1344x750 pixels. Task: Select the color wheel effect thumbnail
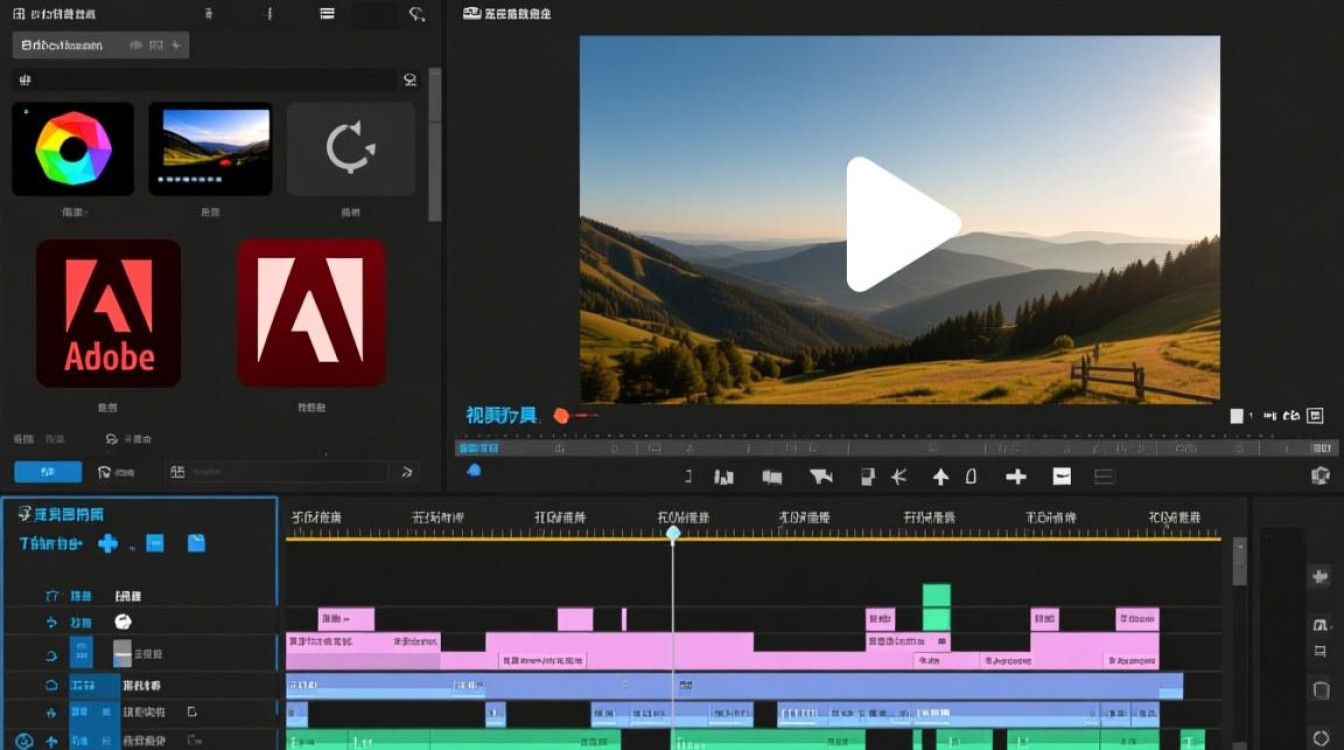73,149
